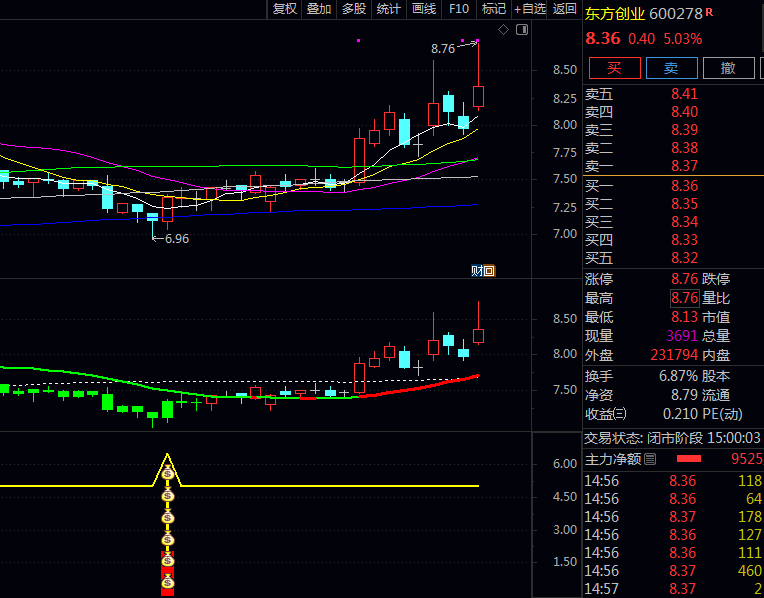Open the 复权 menu
The image size is (764, 598).
(x=285, y=9)
